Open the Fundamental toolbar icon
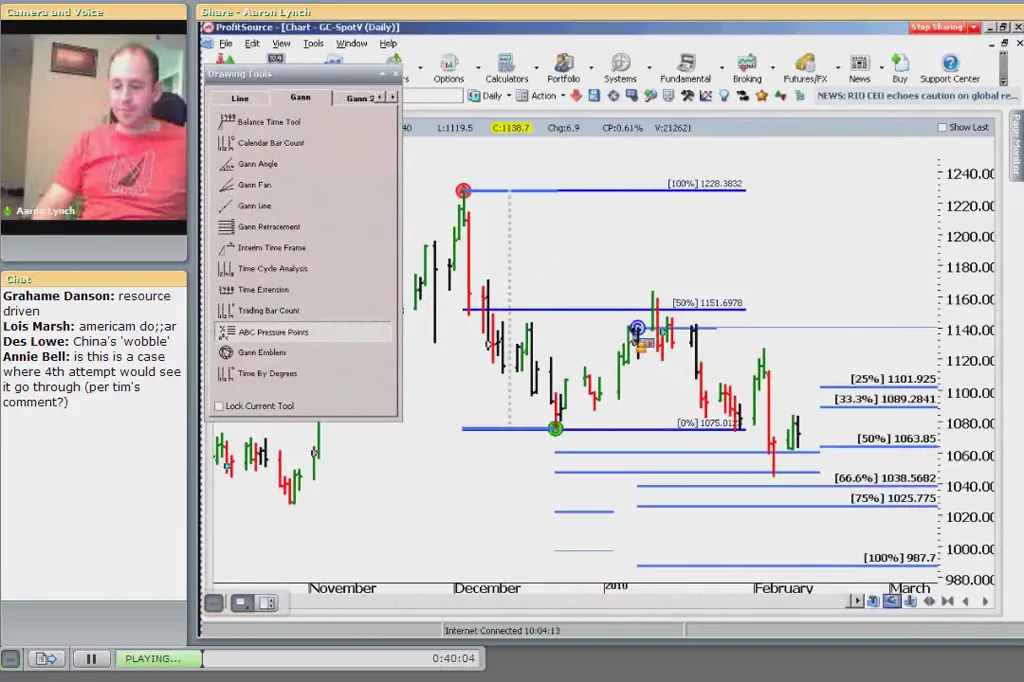 [685, 68]
